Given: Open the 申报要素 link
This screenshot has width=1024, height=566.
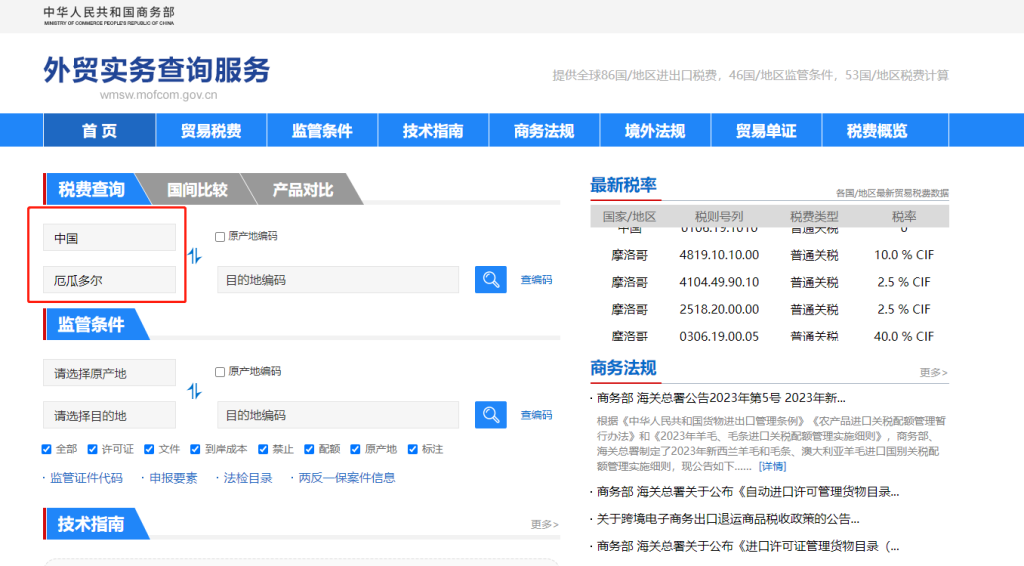Looking at the screenshot, I should coord(173,478).
